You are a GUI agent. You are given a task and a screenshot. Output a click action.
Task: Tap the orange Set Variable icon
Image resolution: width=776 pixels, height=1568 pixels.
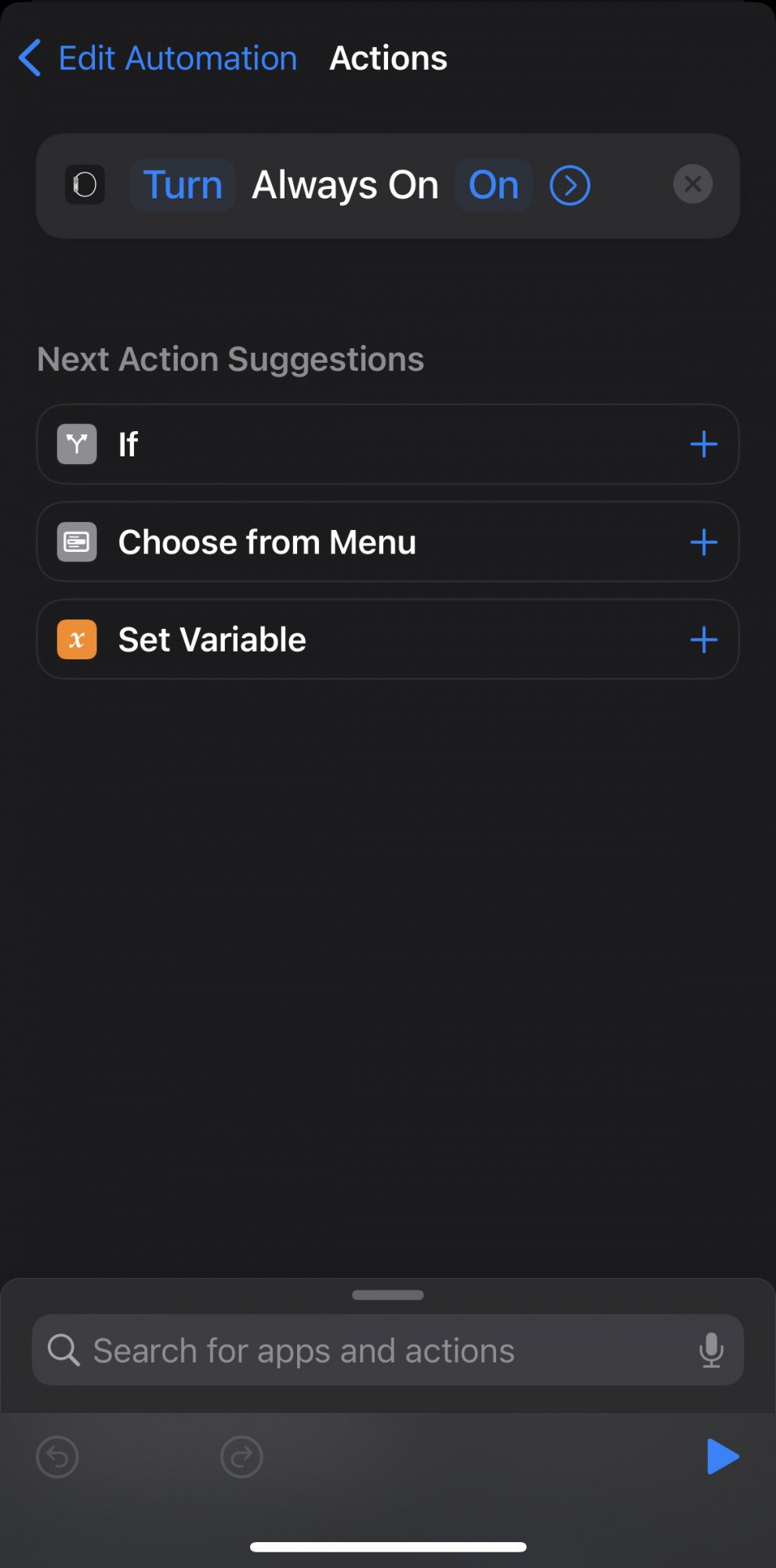(x=77, y=640)
